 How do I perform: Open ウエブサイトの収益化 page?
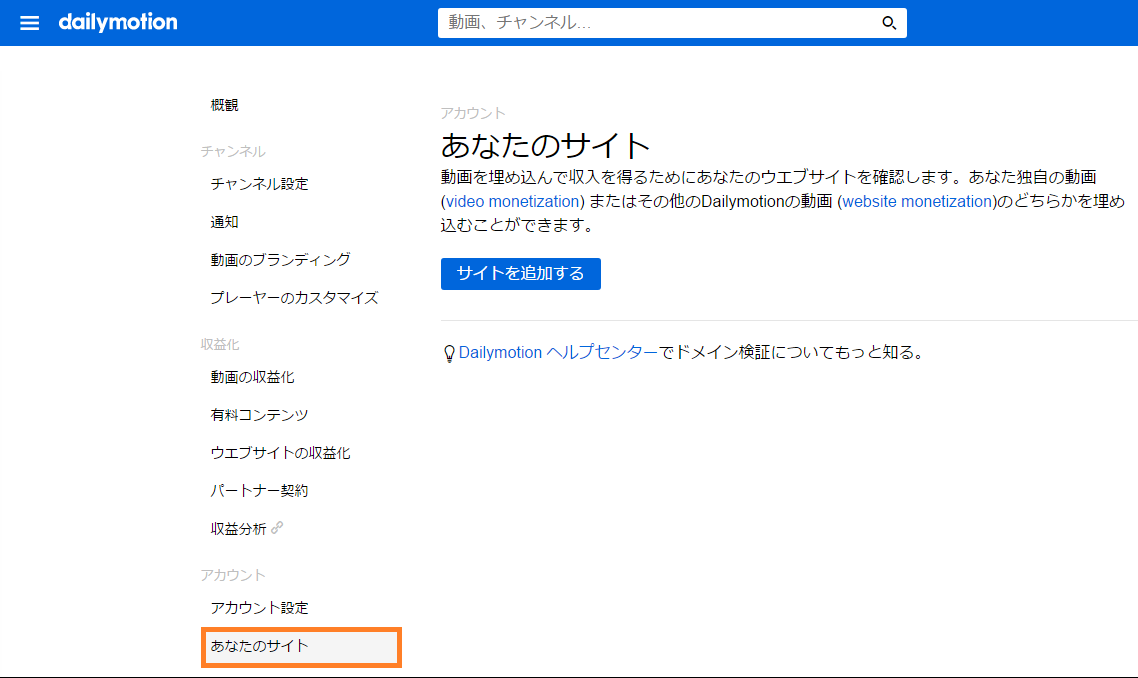(280, 453)
